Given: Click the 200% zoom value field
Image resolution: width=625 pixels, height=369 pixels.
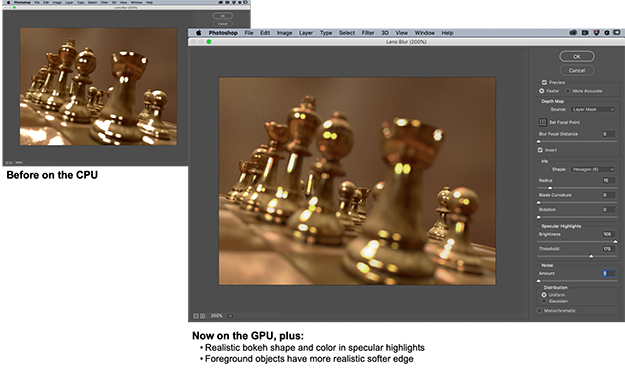Looking at the screenshot, I should pos(217,316).
